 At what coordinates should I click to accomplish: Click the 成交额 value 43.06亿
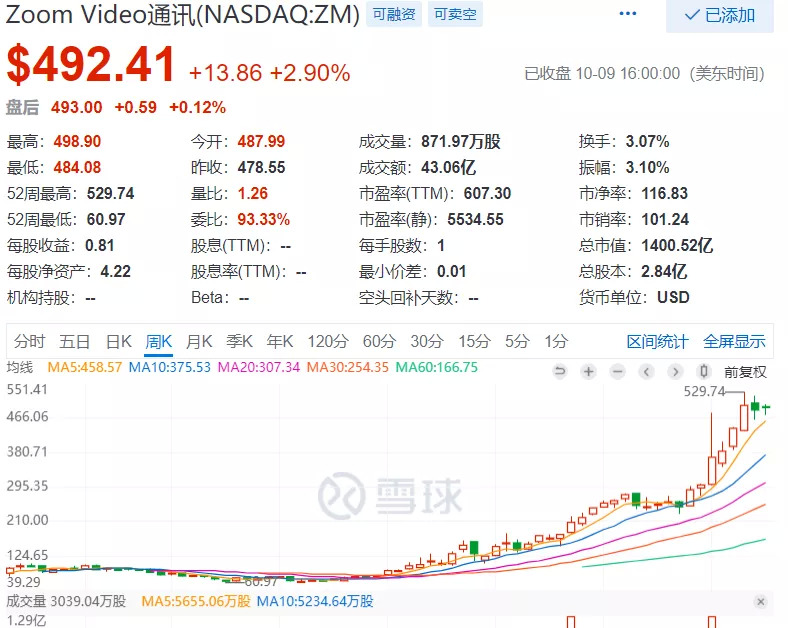pos(448,167)
